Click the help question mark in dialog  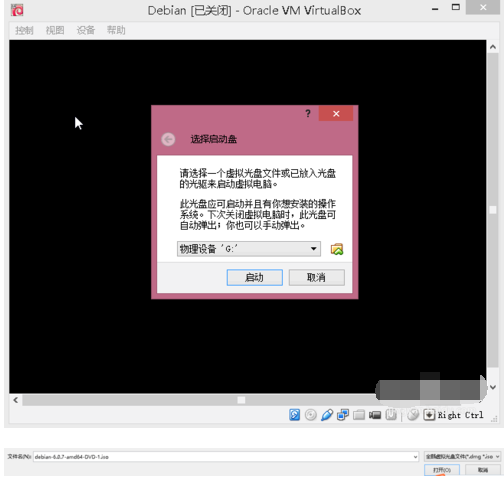click(x=308, y=114)
